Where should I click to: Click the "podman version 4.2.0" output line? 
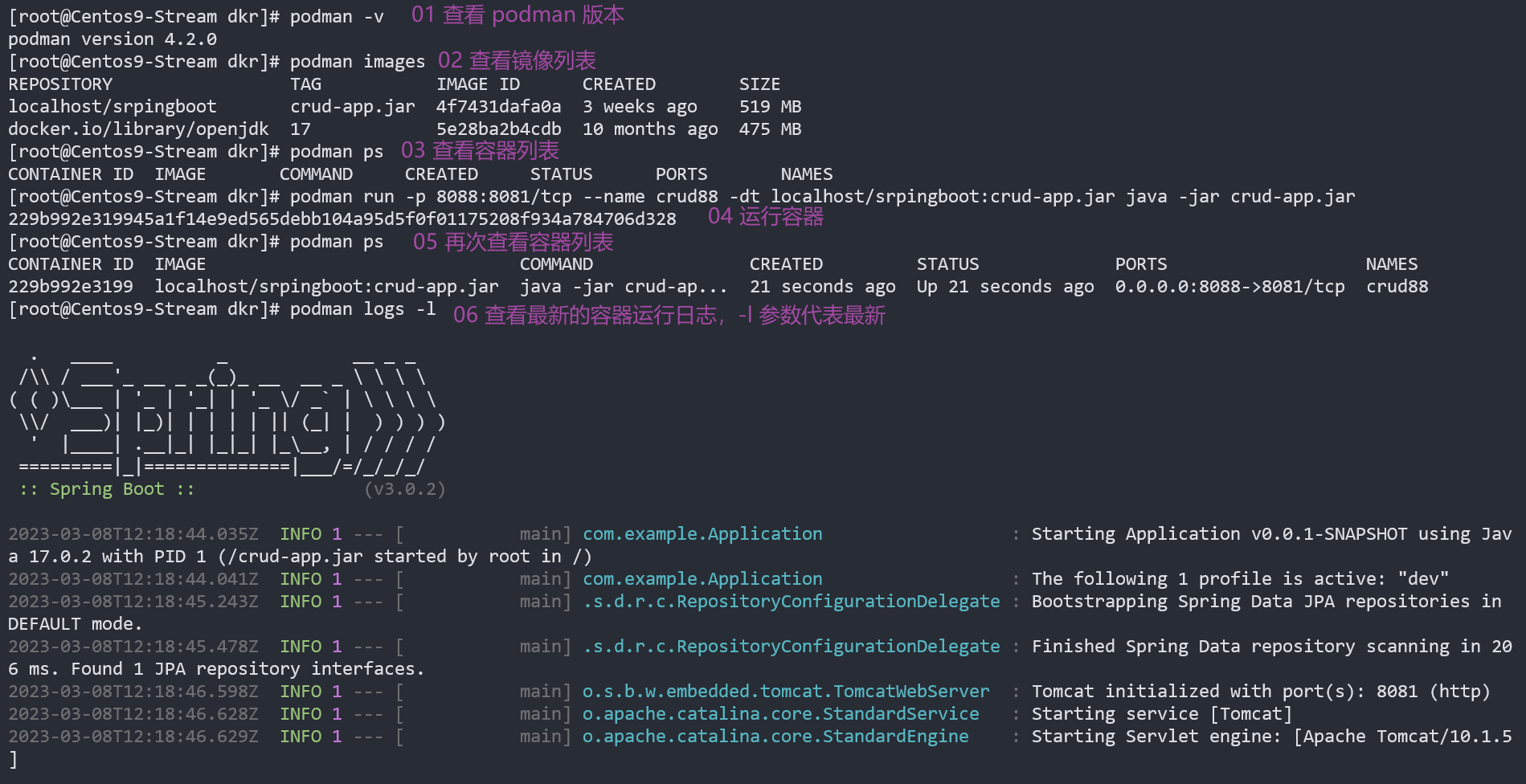click(x=113, y=39)
